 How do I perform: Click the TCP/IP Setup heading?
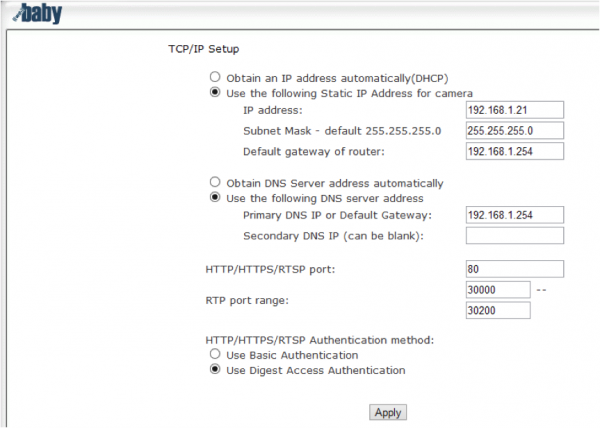(x=204, y=49)
